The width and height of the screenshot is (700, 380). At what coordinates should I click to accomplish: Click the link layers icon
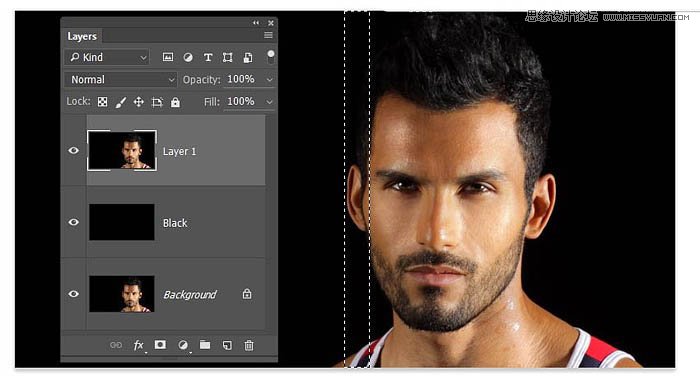(116, 345)
